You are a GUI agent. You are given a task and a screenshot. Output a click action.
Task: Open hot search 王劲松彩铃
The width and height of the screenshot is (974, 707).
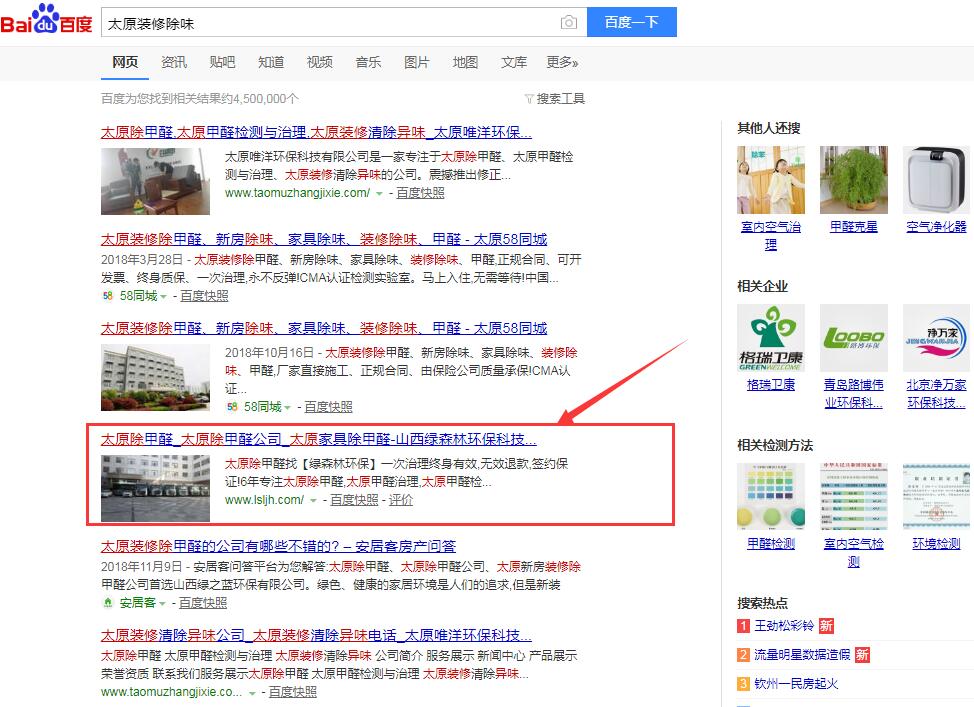[784, 626]
